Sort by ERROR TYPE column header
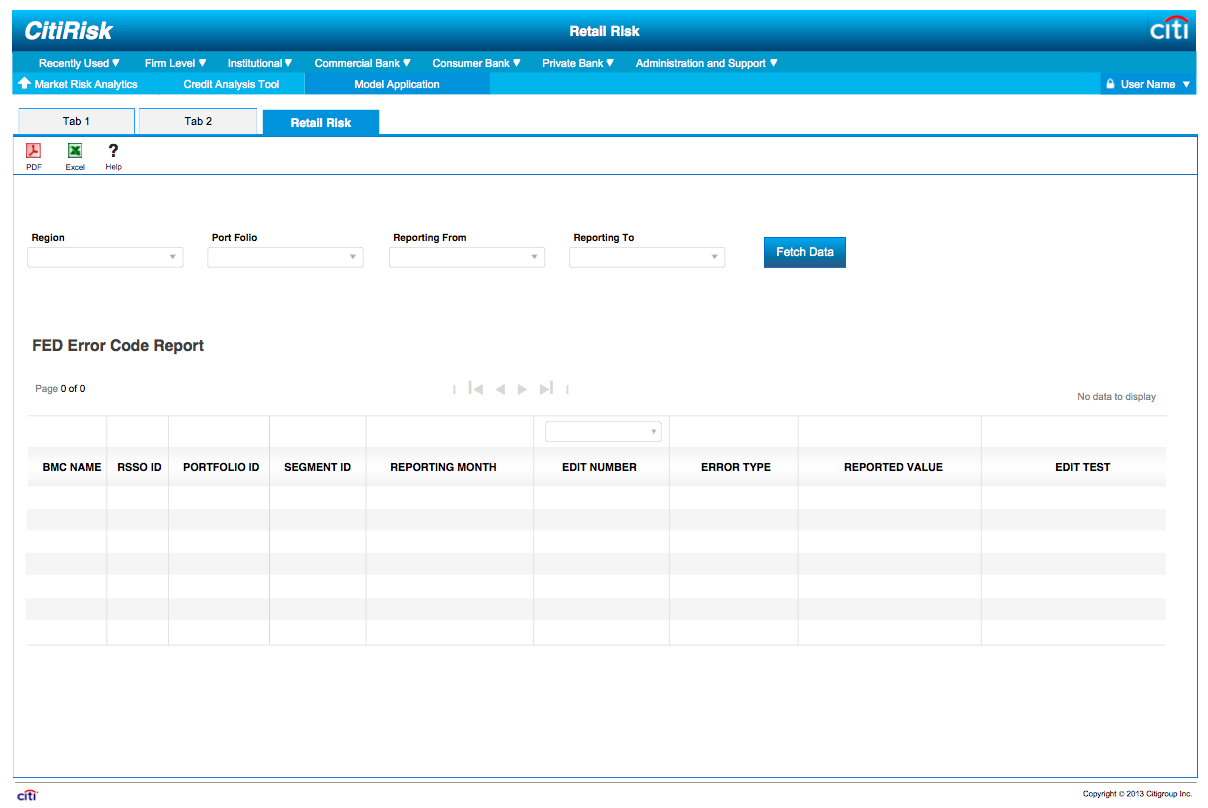 [x=736, y=467]
